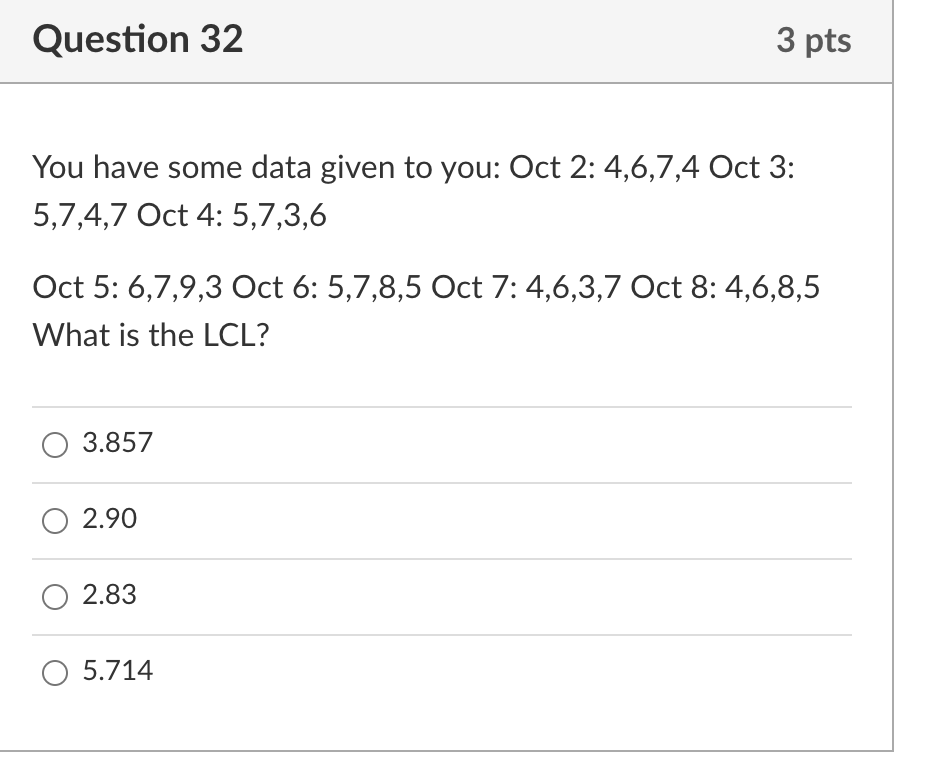Click the answer label 3.857

click(117, 443)
